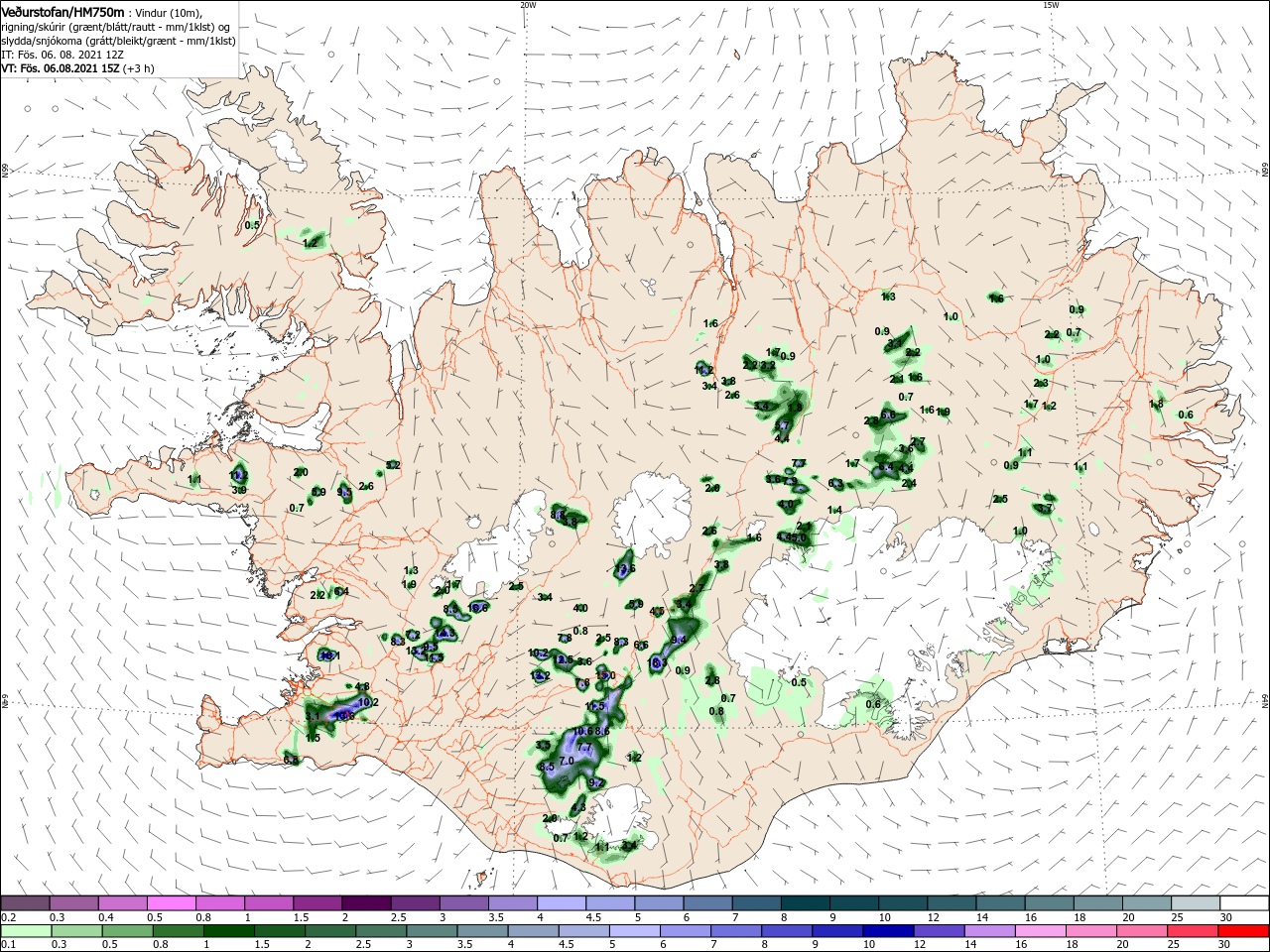Click the slate blue 6 swatch in top legend

[708, 903]
